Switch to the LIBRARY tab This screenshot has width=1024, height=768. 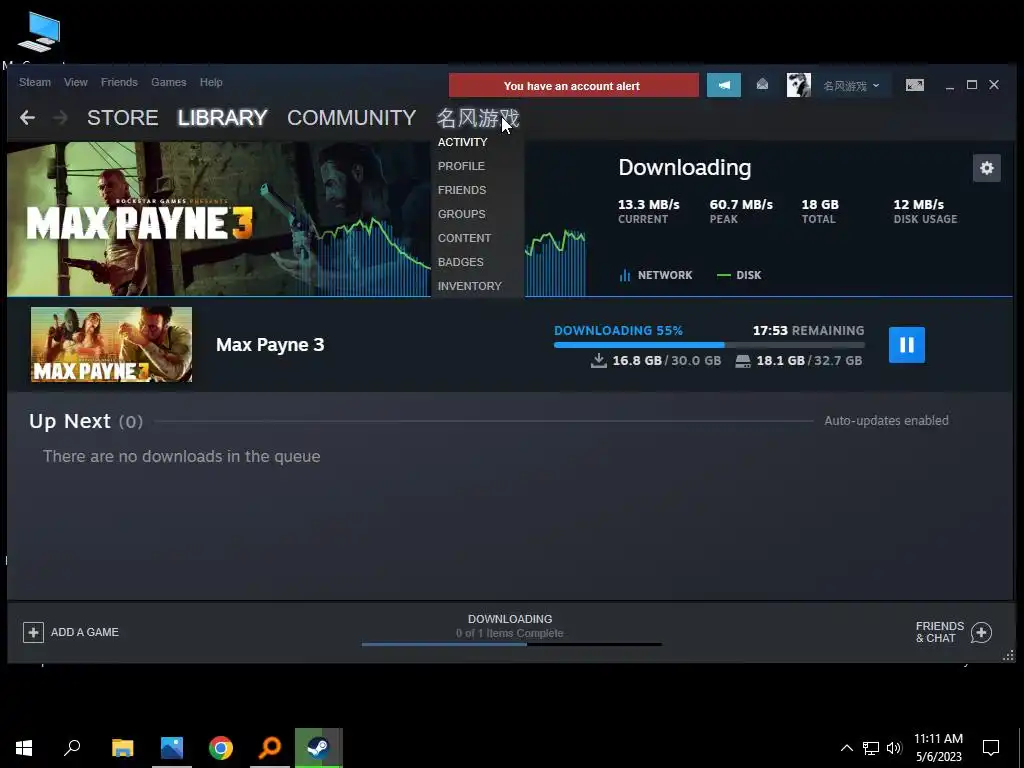[x=223, y=118]
